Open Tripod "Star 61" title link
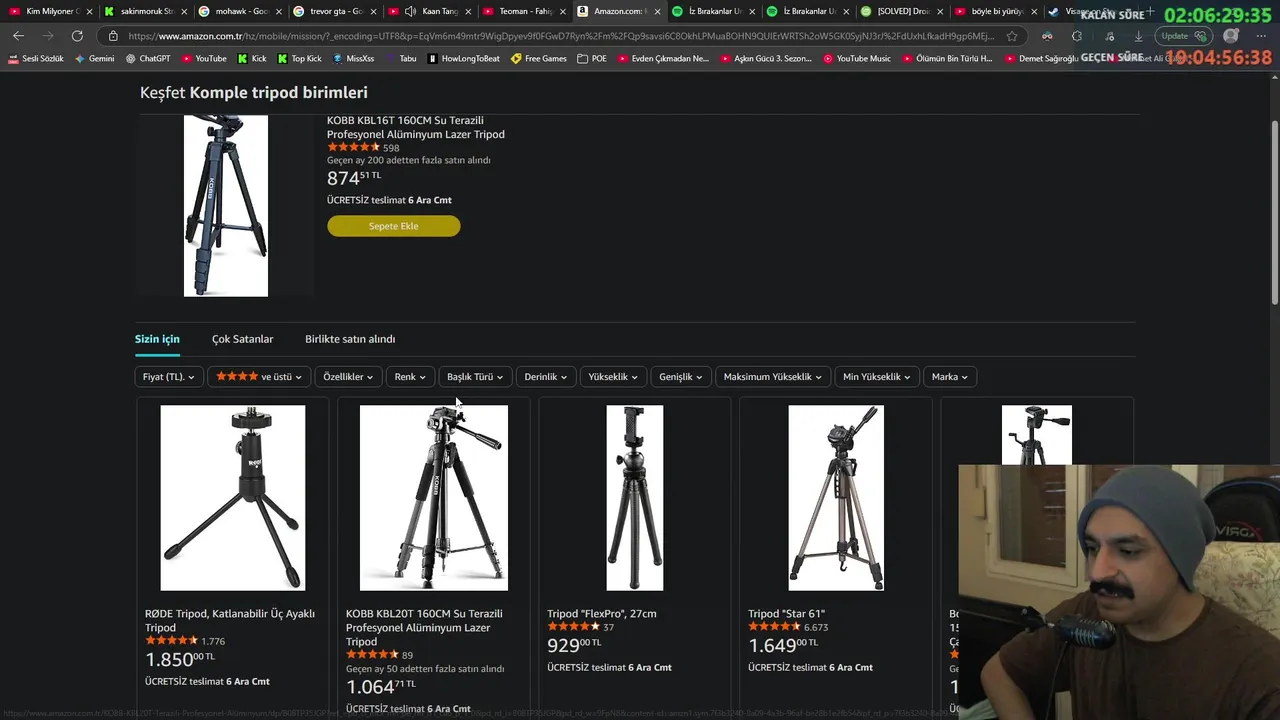The image size is (1280, 720). coord(786,613)
